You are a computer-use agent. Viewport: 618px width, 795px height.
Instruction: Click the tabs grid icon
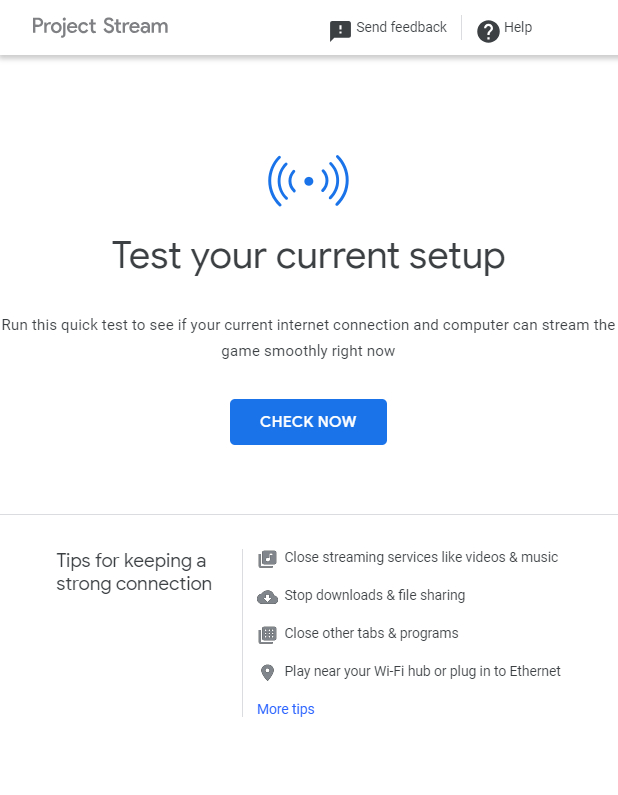coord(267,635)
